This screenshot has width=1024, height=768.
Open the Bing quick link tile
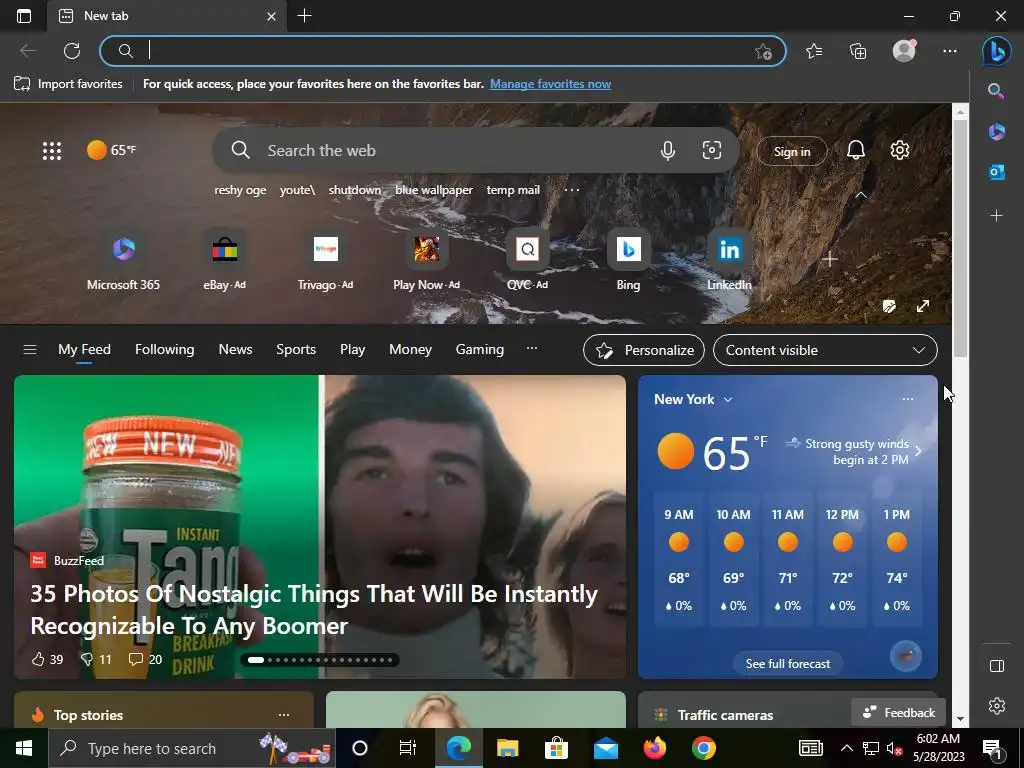(628, 260)
